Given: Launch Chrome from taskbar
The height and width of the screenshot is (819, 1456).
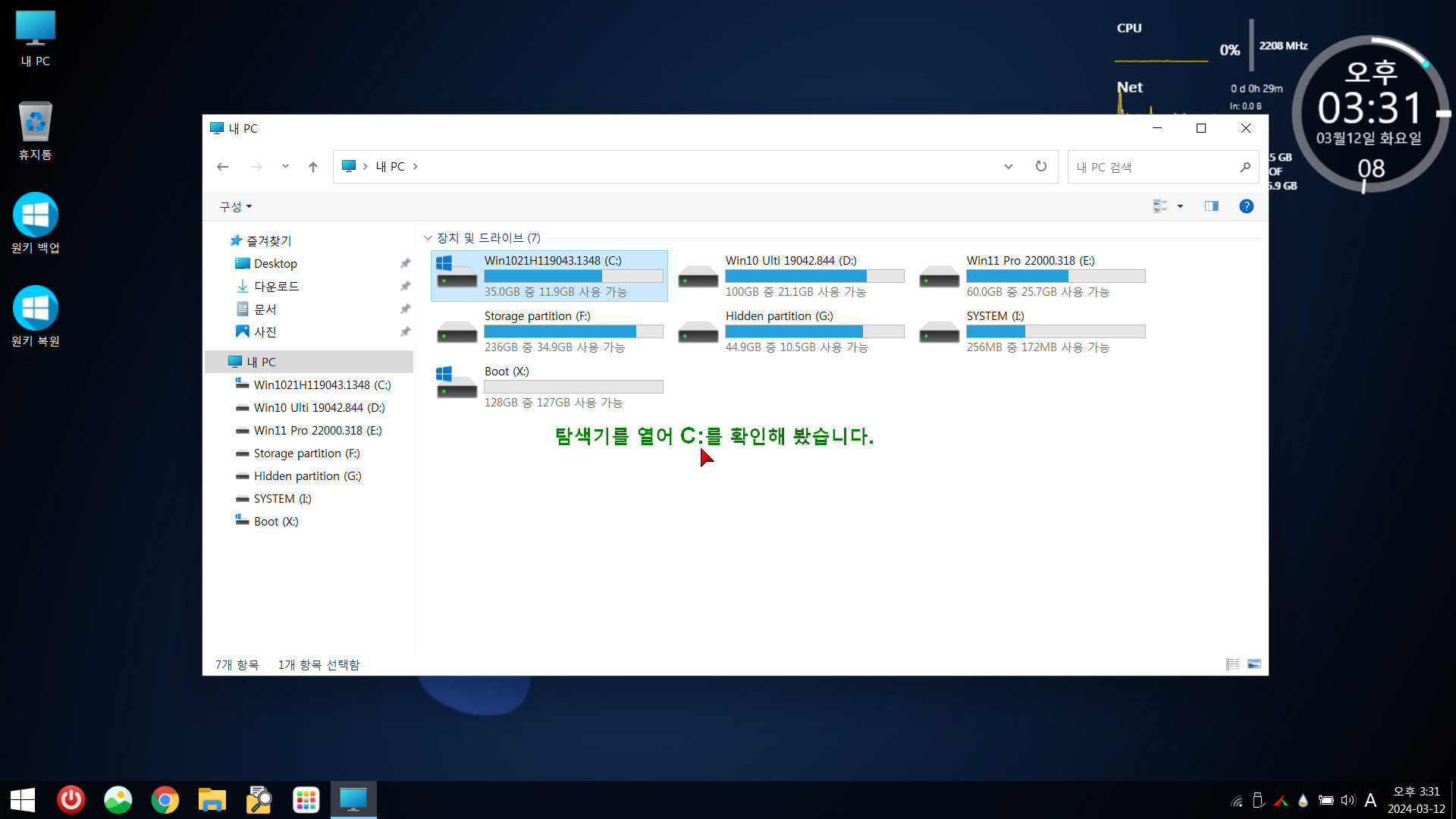Looking at the screenshot, I should pos(165,800).
